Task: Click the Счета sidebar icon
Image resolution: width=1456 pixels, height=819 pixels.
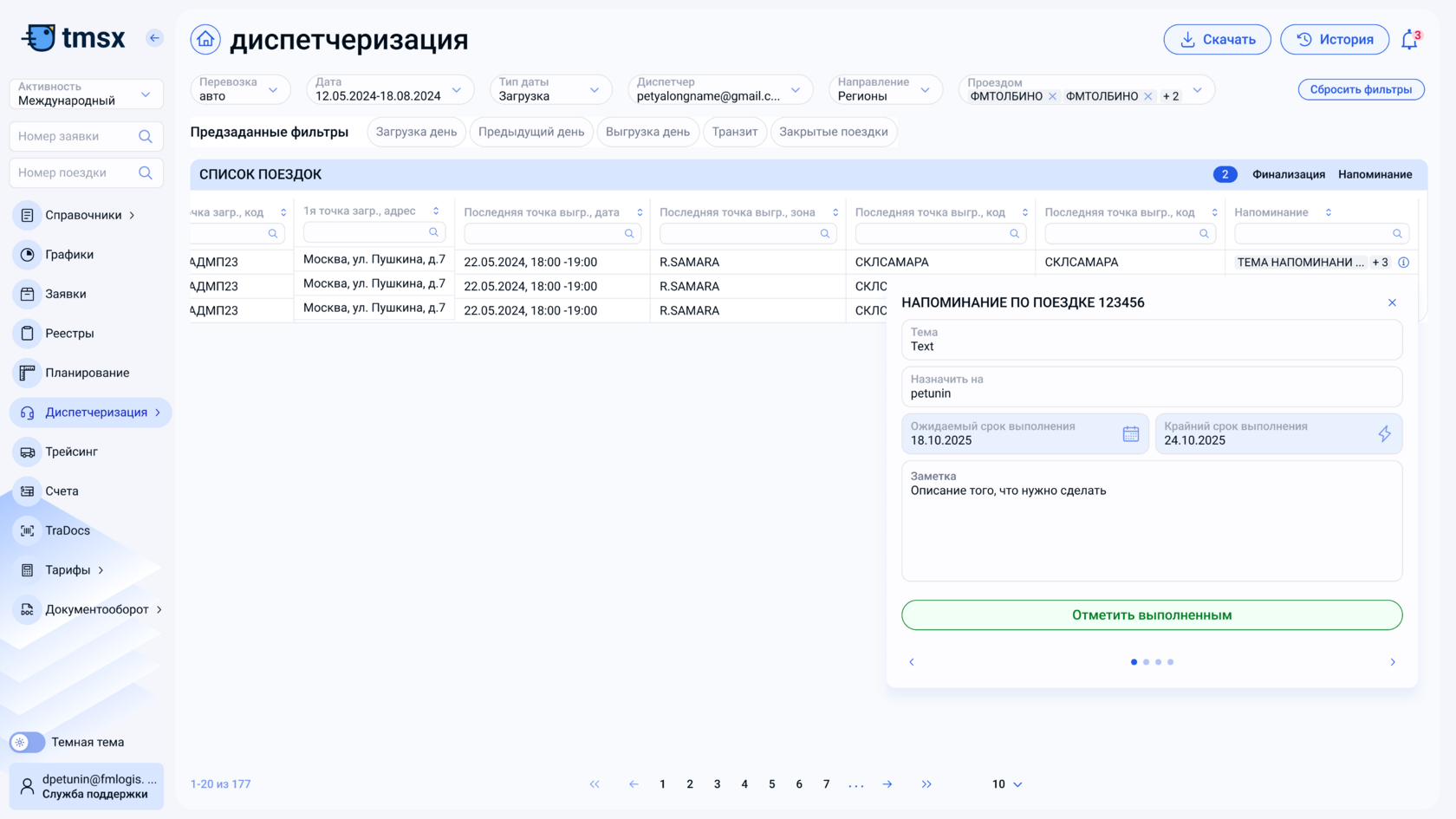Action: tap(28, 491)
